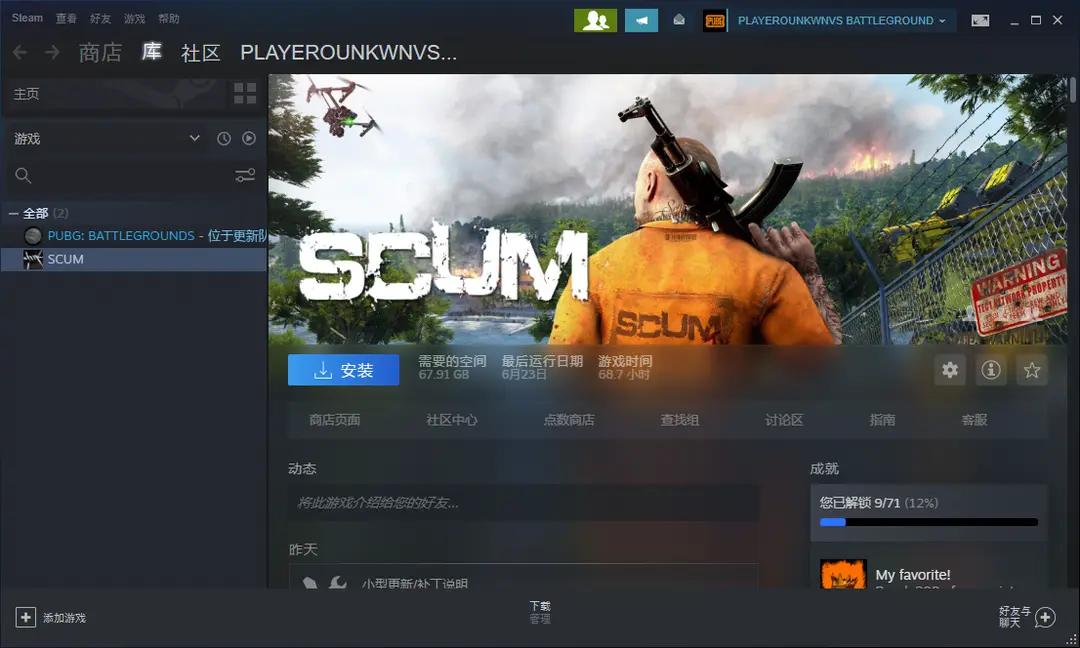Click the 需要的空间 67.91 GB stat
The height and width of the screenshot is (648, 1080).
(452, 367)
